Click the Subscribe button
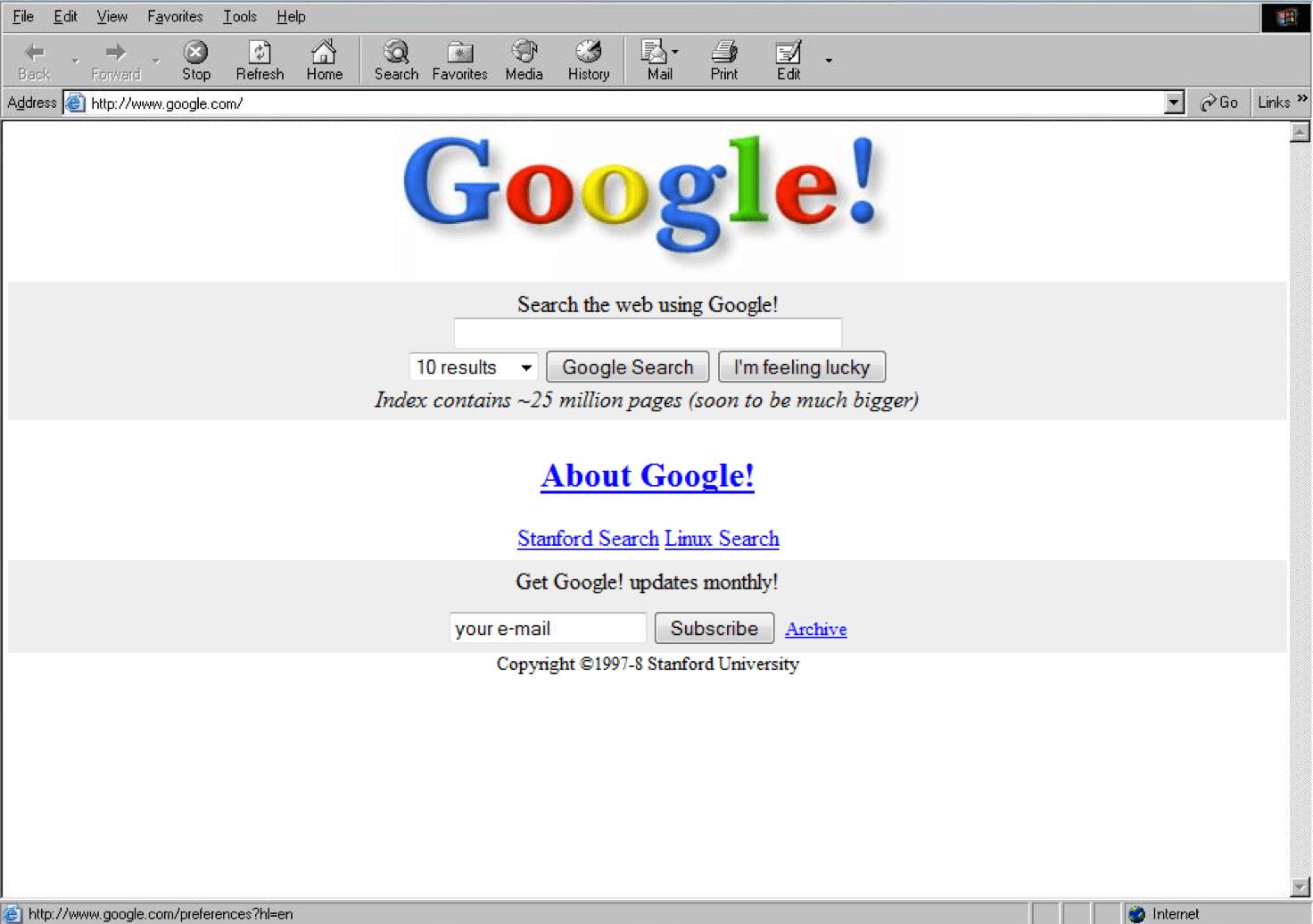 [714, 628]
